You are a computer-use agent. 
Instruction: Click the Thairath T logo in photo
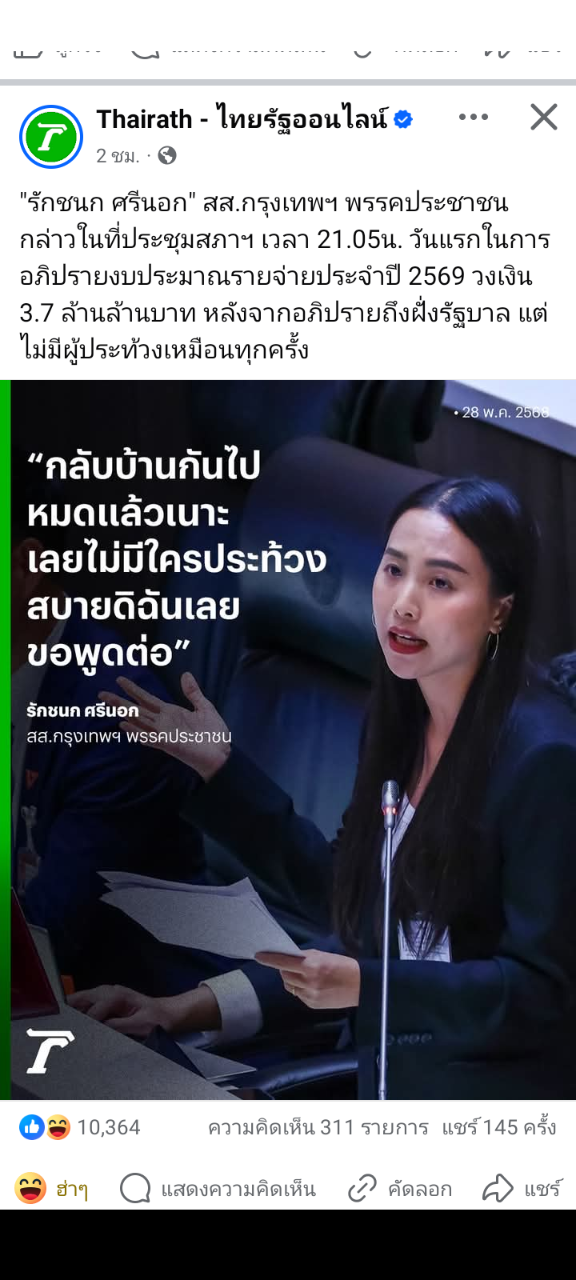pyautogui.click(x=49, y=1050)
